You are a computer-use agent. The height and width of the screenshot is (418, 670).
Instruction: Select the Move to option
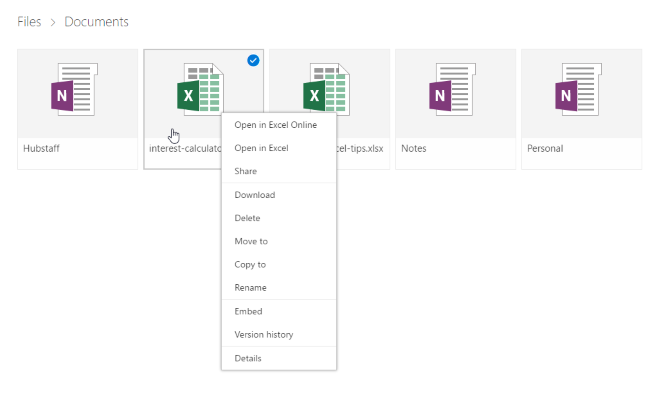coord(250,241)
